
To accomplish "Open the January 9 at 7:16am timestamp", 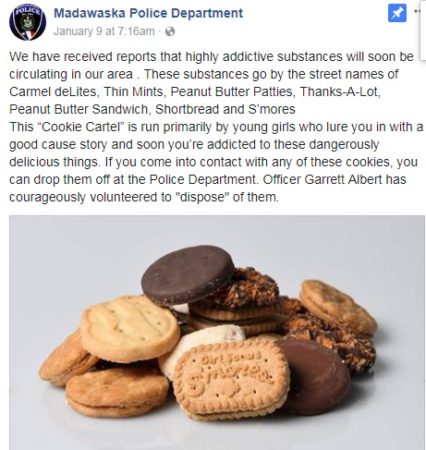I will [x=104, y=31].
